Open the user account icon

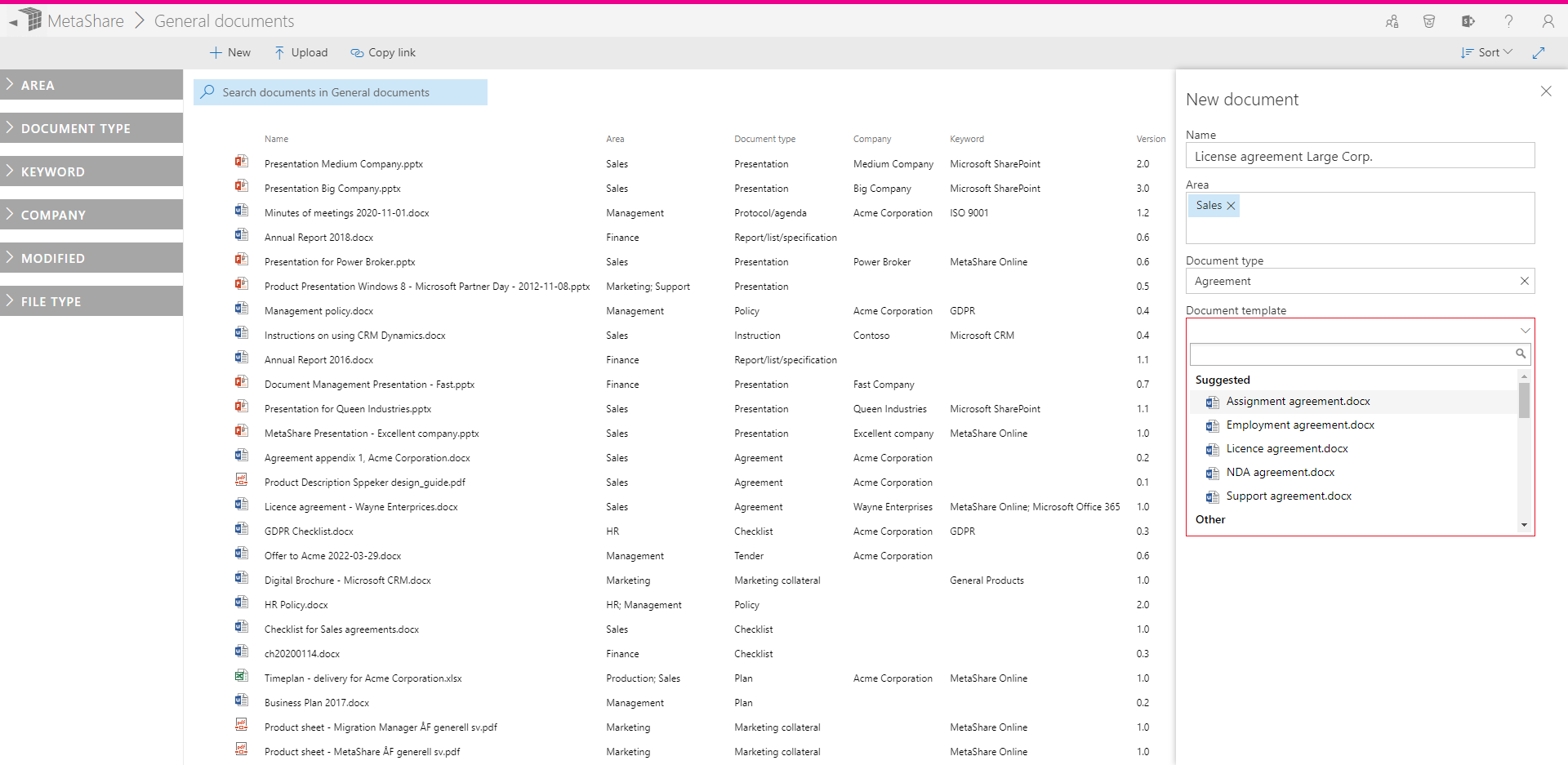point(1549,20)
